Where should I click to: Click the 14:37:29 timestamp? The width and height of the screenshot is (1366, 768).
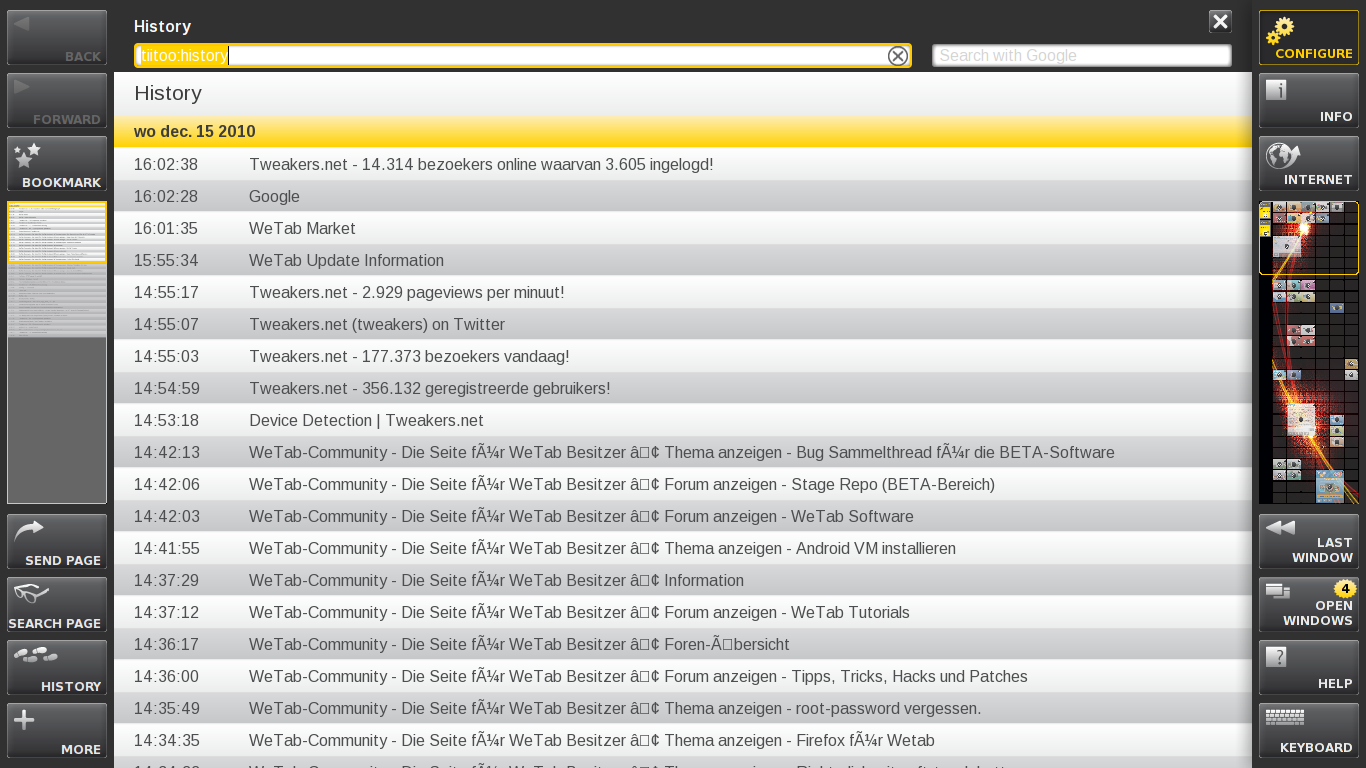point(166,581)
